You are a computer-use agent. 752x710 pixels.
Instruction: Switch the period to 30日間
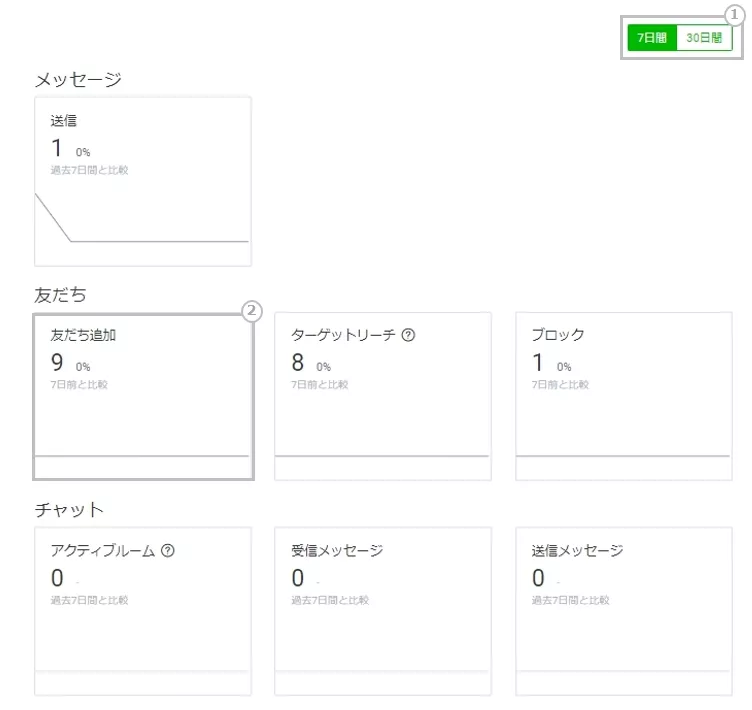(704, 38)
